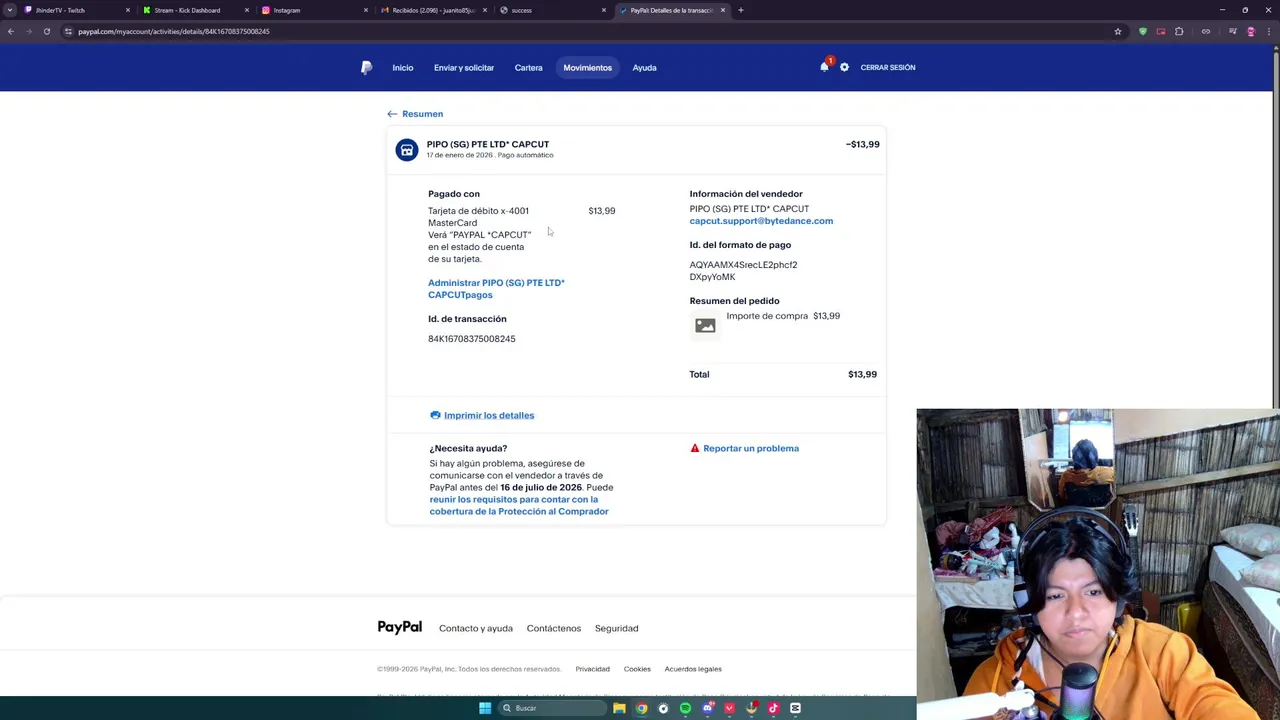Open the Protección al Comprador requirements link
Image resolution: width=1280 pixels, height=720 pixels.
(519, 505)
